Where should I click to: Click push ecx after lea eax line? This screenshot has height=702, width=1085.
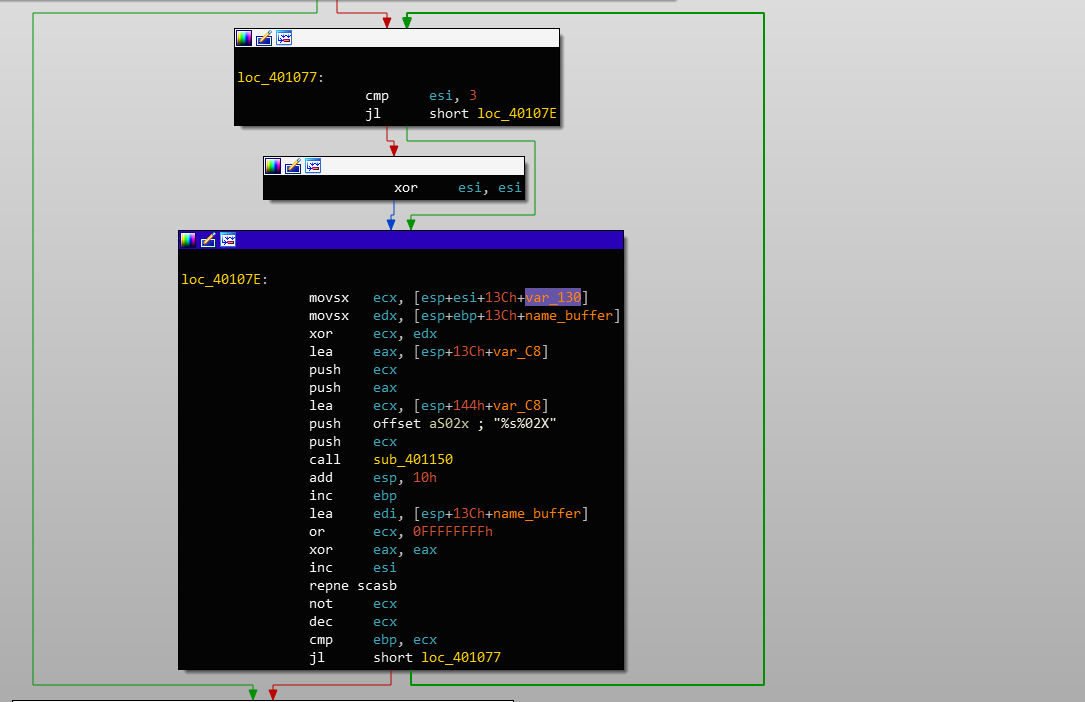[353, 369]
